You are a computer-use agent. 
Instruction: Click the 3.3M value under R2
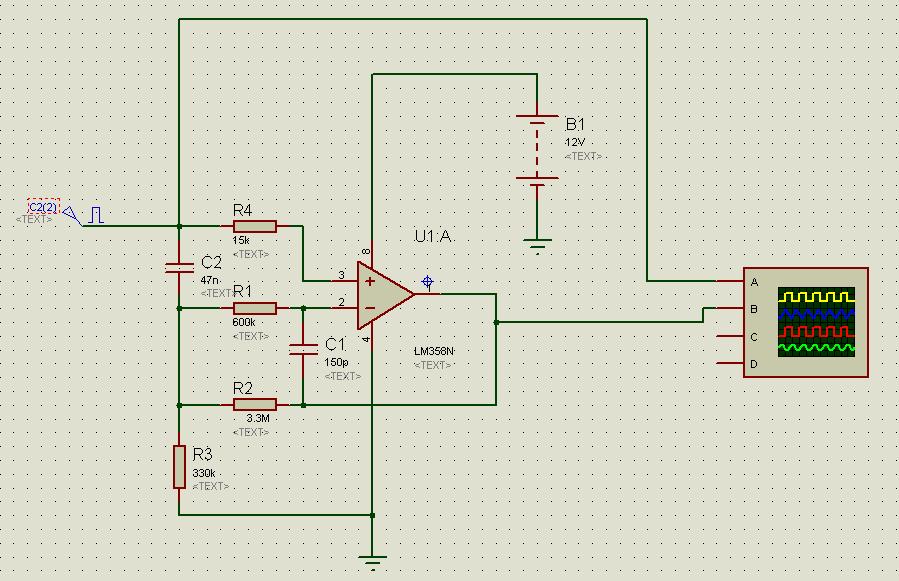coord(258,418)
